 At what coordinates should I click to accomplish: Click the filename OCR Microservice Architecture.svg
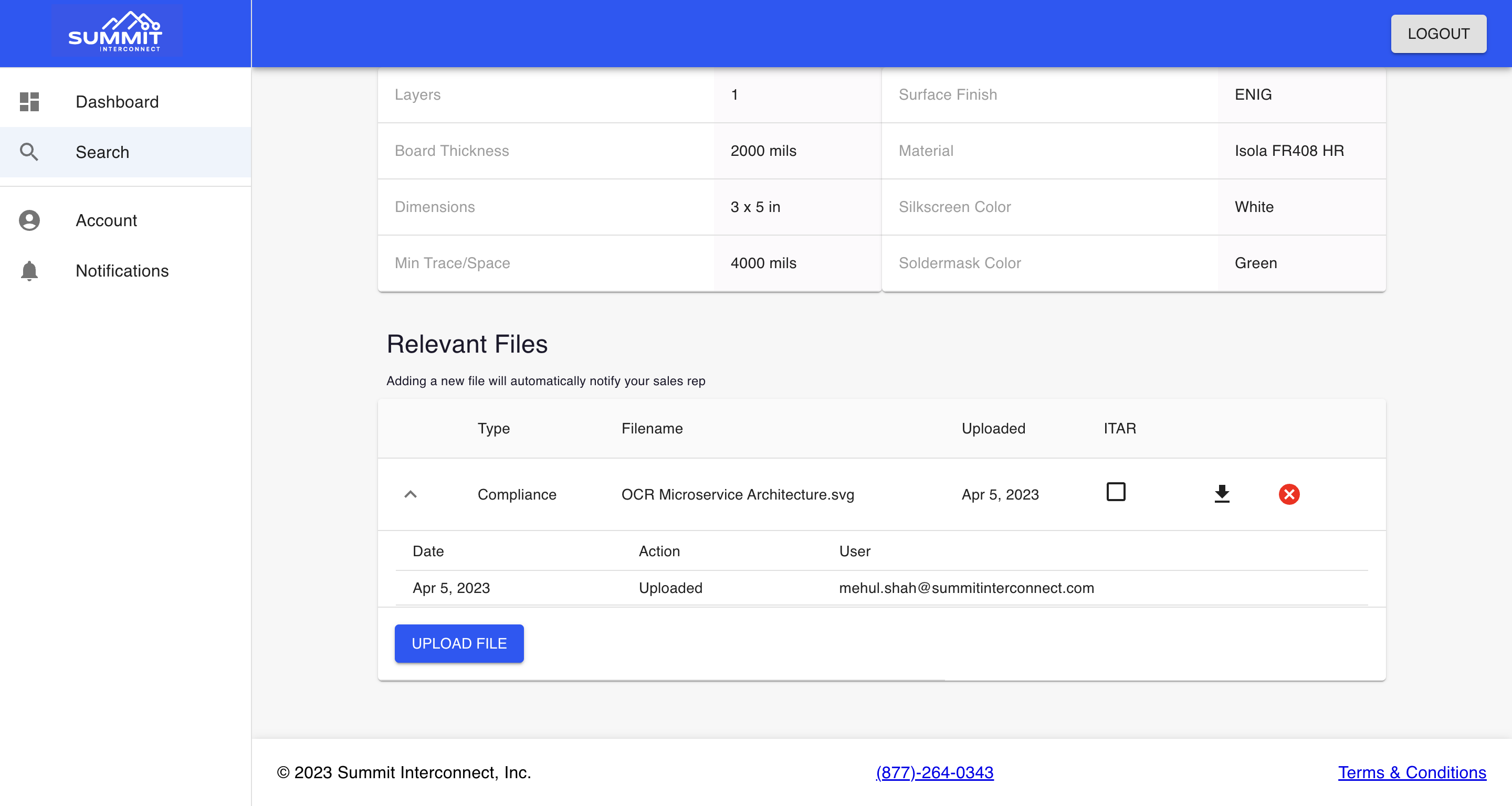tap(738, 494)
